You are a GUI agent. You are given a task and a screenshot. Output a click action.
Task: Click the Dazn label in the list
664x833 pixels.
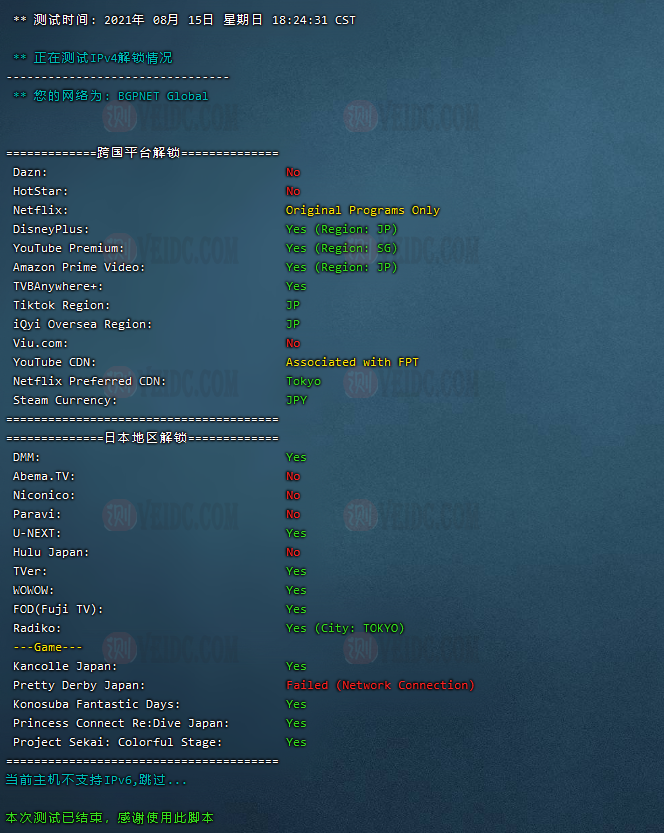pos(30,172)
